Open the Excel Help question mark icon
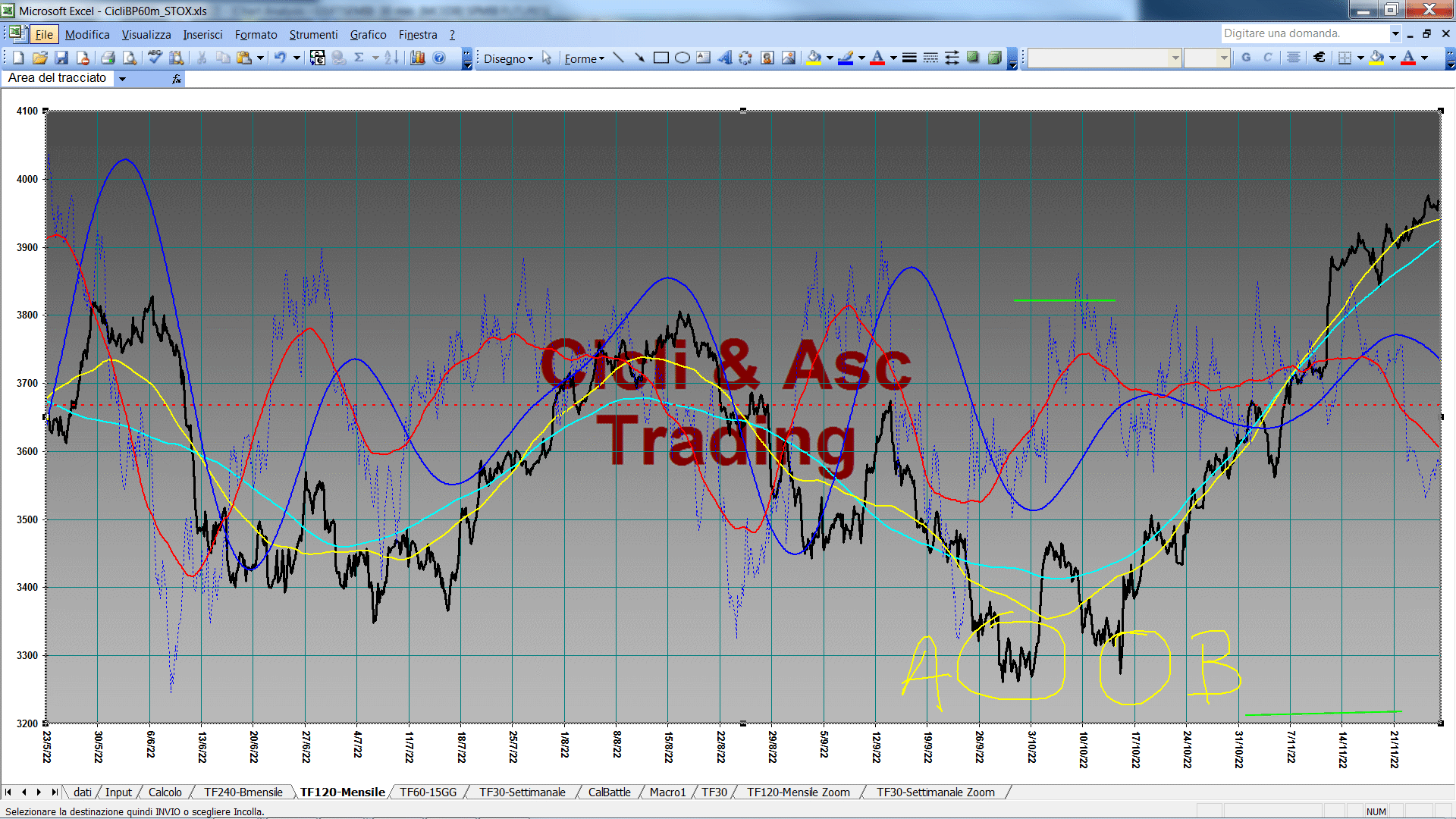The width and height of the screenshot is (1456, 819). (439, 58)
